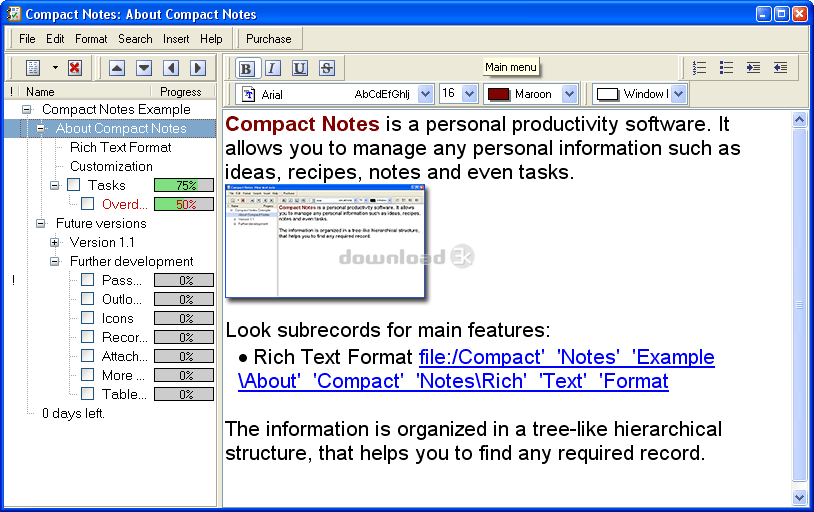Check the Table... task checkbox
Screen dimensions: 814x512
88,394
